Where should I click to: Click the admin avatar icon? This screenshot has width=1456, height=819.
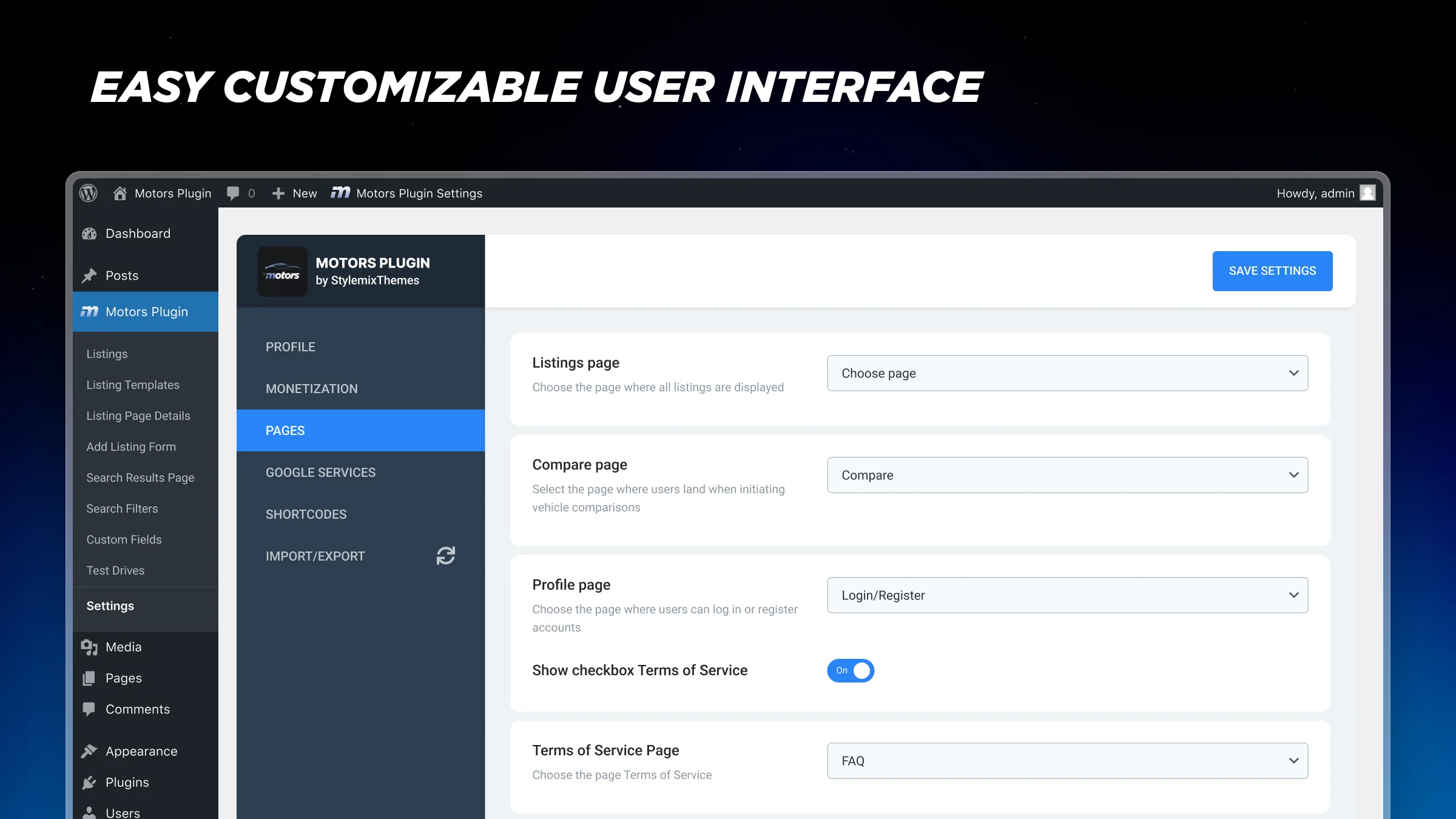1367,193
